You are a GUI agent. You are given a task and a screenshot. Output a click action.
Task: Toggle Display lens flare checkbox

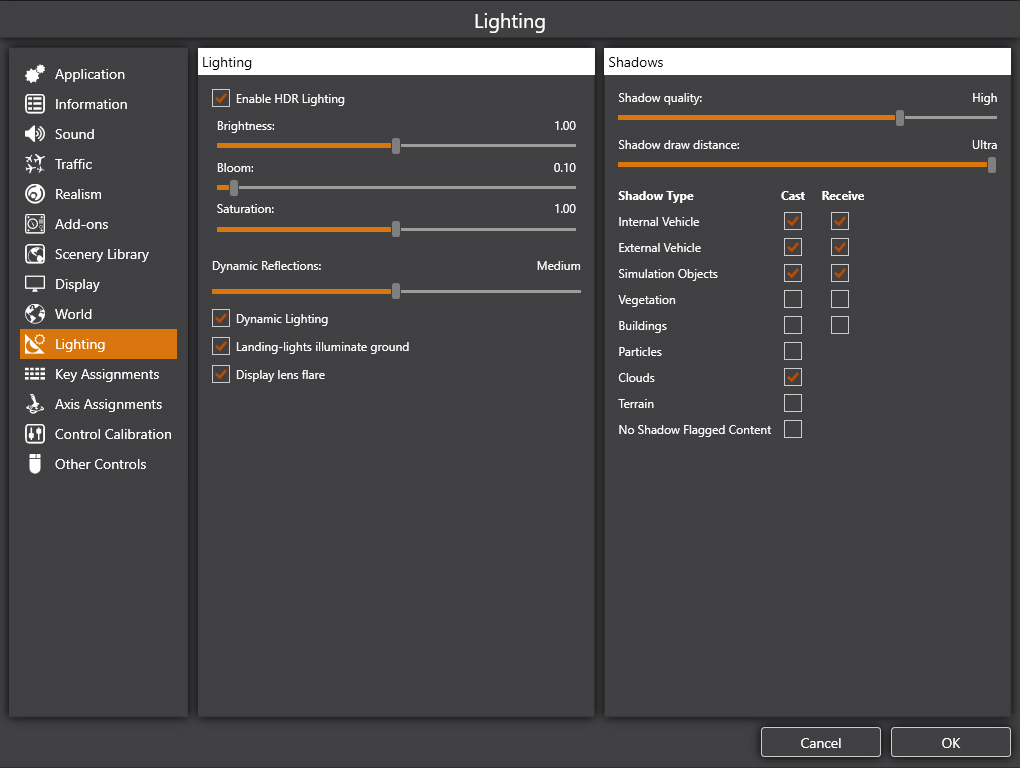(221, 374)
